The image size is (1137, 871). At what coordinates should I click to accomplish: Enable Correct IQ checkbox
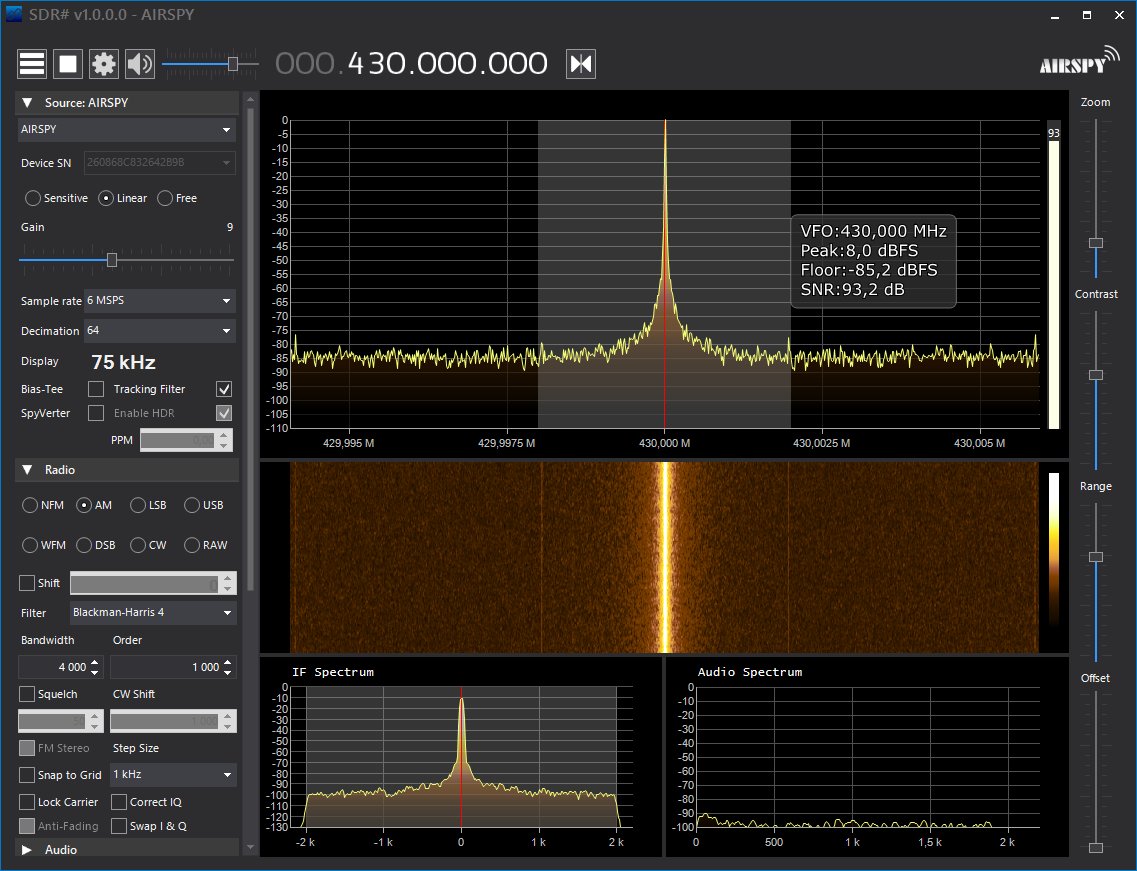point(119,802)
